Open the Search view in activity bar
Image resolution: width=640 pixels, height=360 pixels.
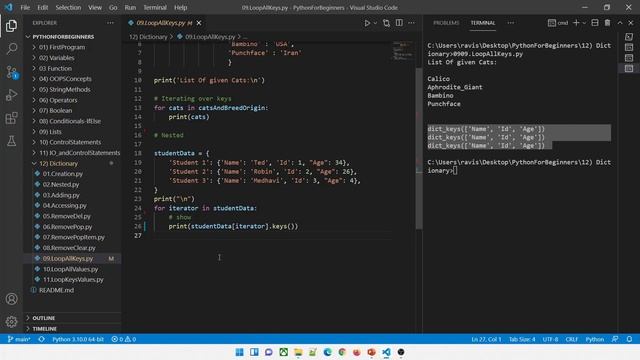11,49
